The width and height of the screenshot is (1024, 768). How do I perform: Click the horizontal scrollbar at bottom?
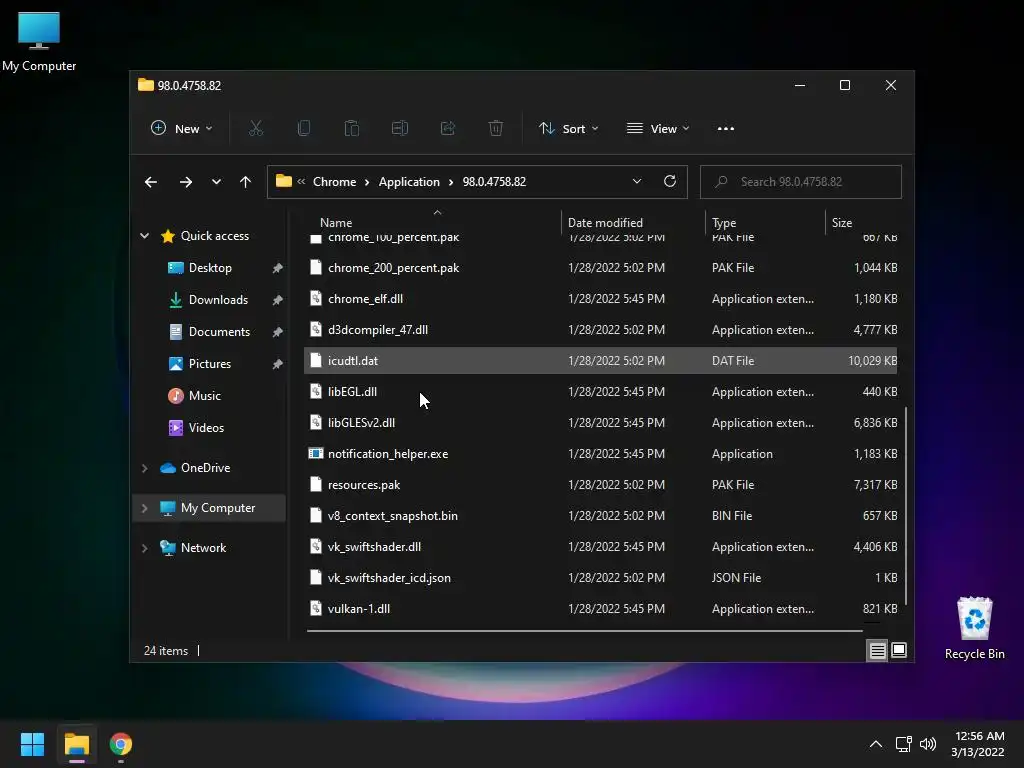(x=584, y=631)
